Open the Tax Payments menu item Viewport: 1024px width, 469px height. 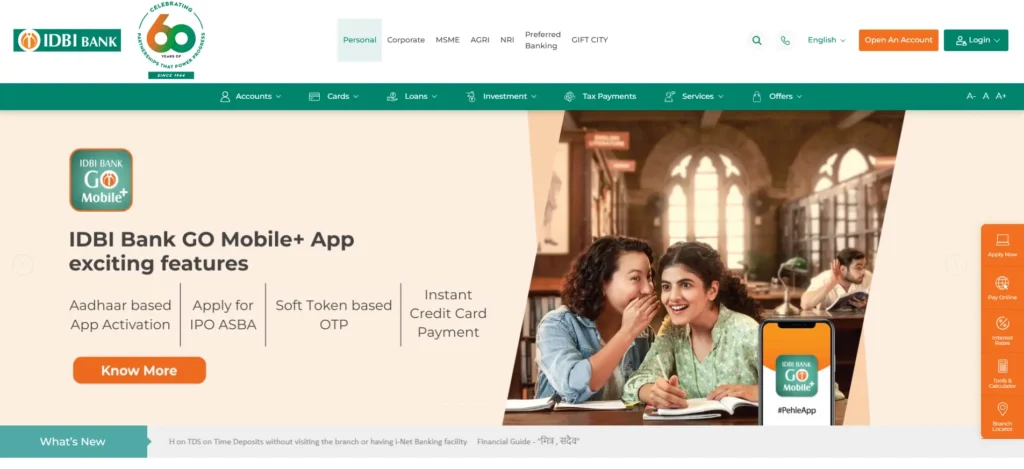click(600, 96)
